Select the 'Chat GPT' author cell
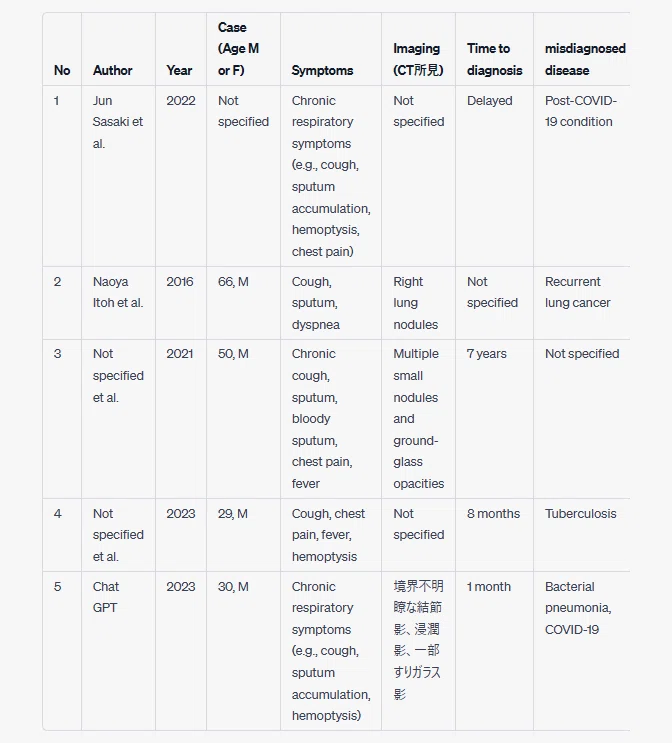 [x=106, y=597]
